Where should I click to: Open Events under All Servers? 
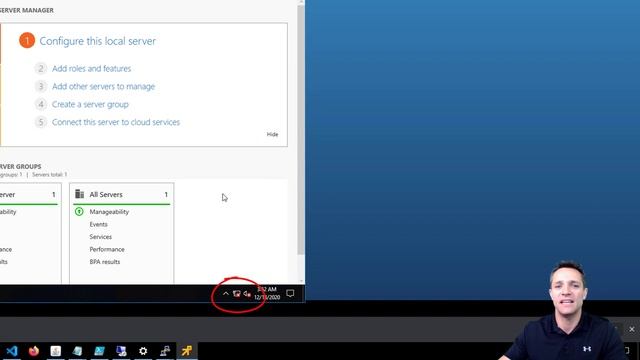98,224
